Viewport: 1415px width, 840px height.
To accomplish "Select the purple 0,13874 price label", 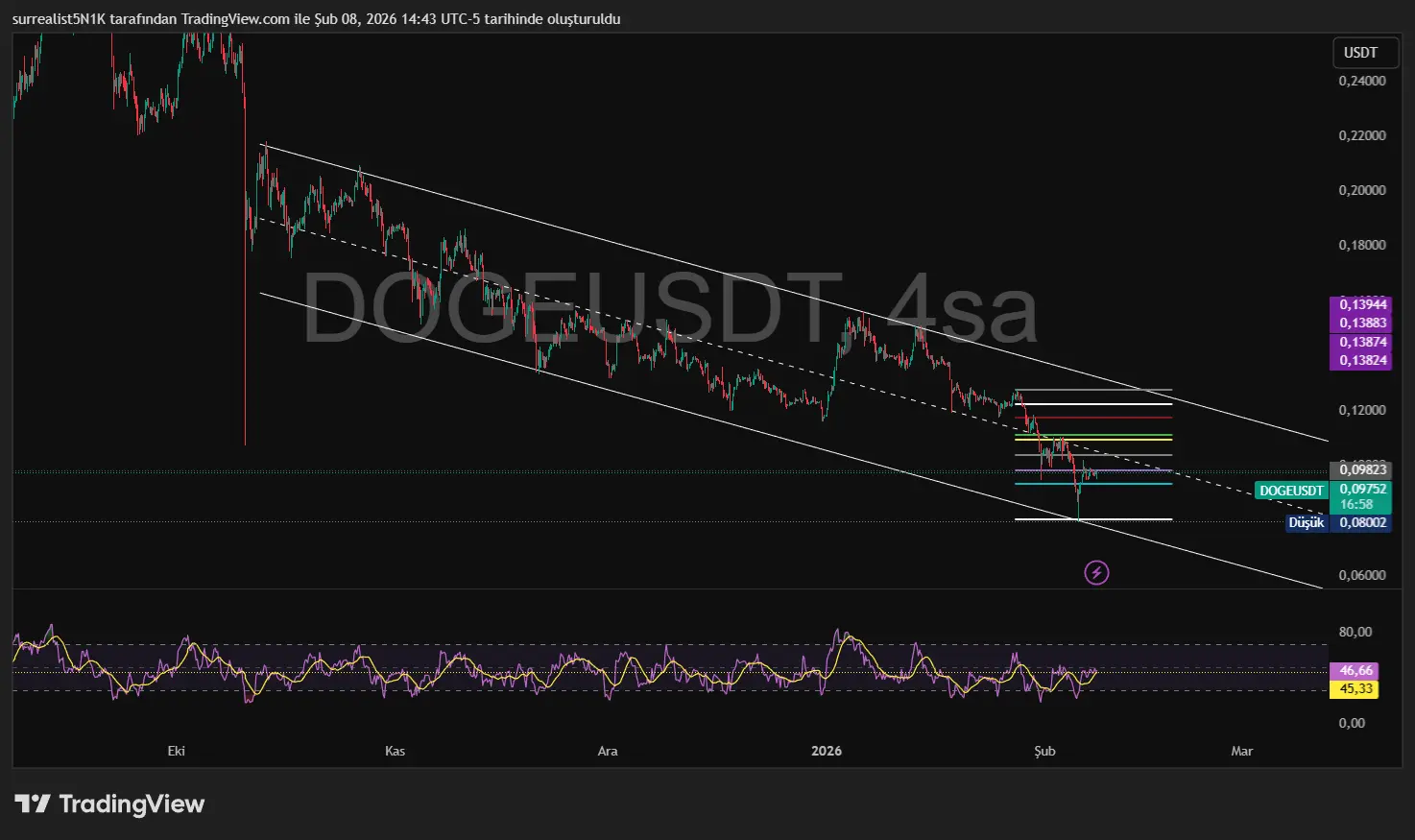I will [x=1362, y=342].
